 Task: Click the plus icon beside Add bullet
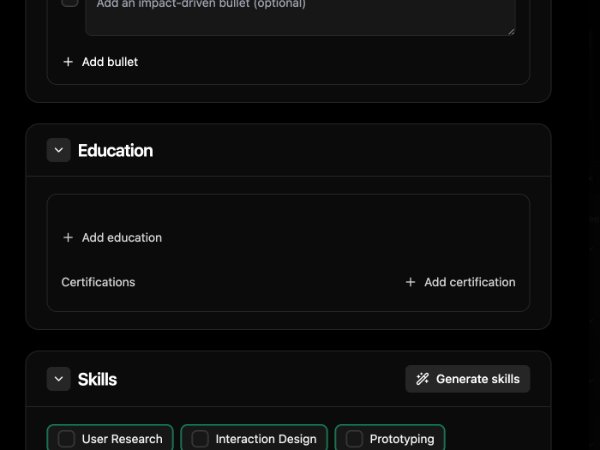[x=68, y=62]
